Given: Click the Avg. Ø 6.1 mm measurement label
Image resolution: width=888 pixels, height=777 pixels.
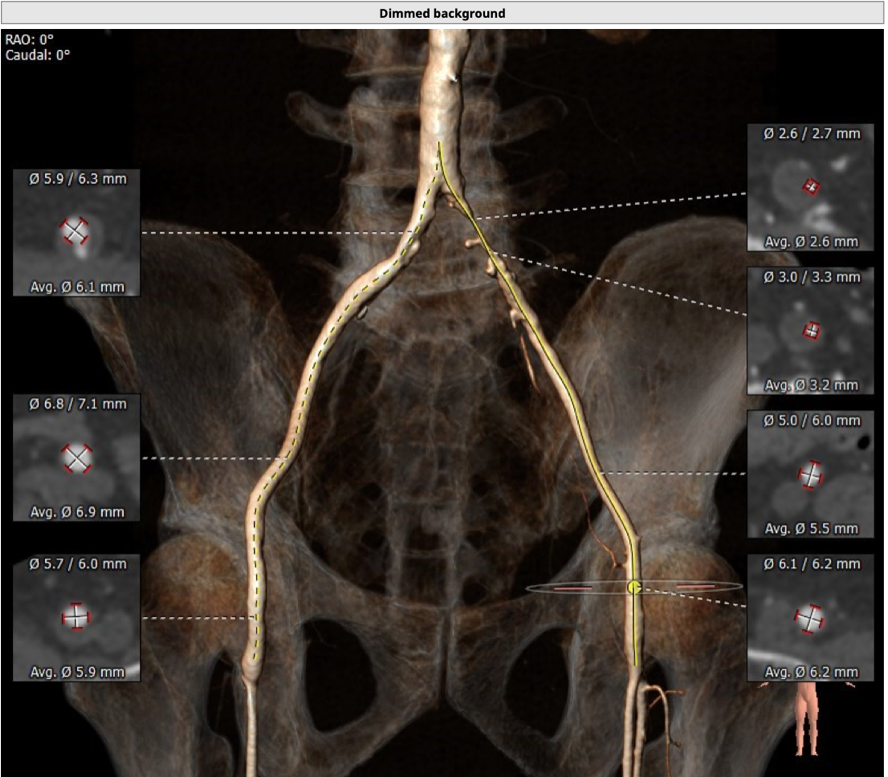Looking at the screenshot, I should click(77, 287).
